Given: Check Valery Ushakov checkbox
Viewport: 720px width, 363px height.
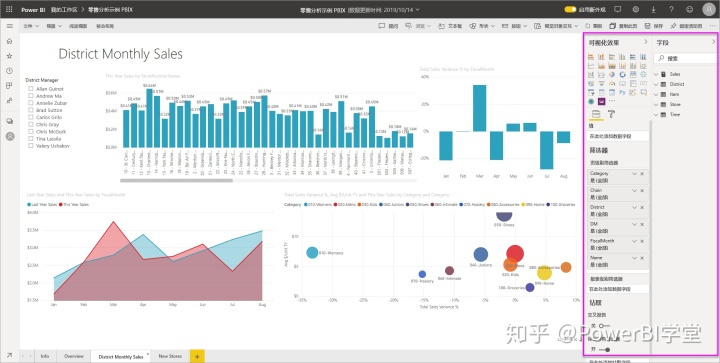Looking at the screenshot, I should (x=30, y=146).
